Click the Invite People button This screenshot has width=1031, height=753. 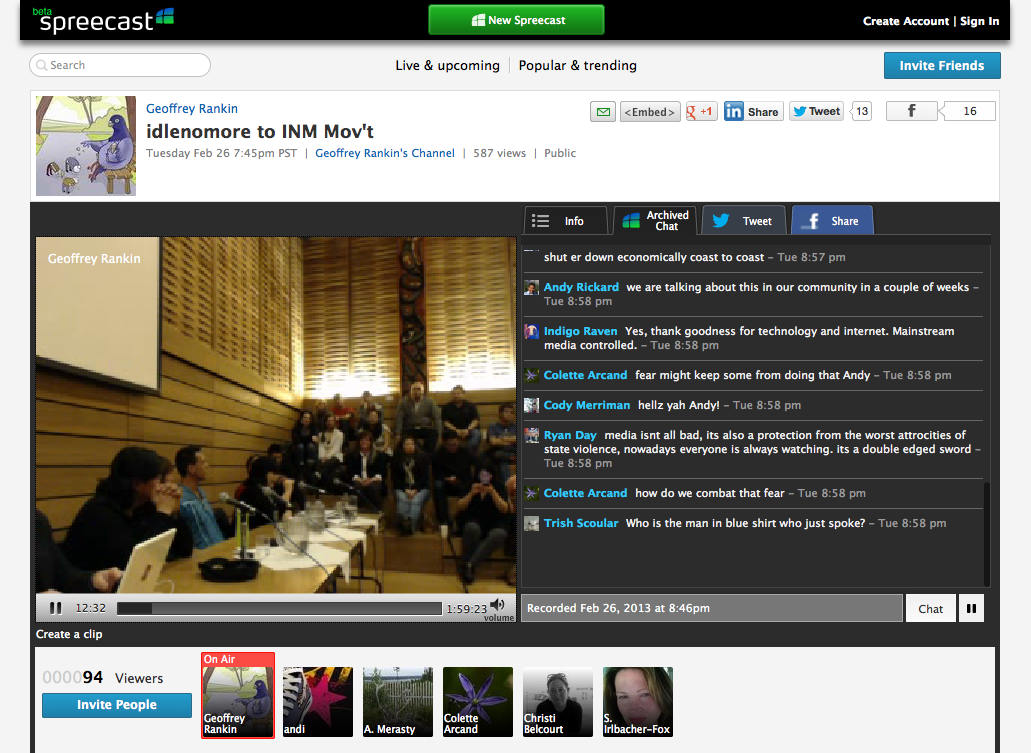click(117, 705)
